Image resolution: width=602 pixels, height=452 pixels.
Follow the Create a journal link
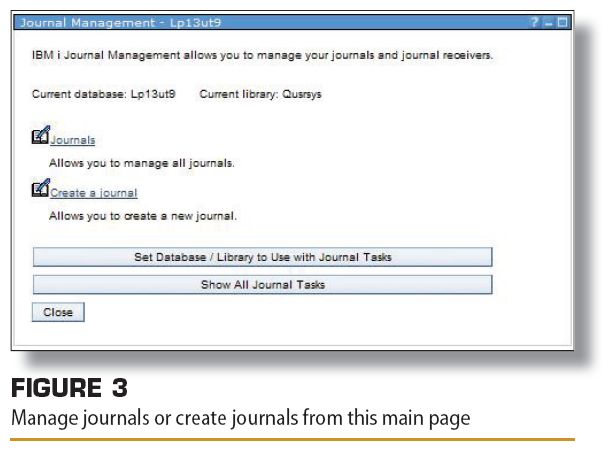pos(94,193)
